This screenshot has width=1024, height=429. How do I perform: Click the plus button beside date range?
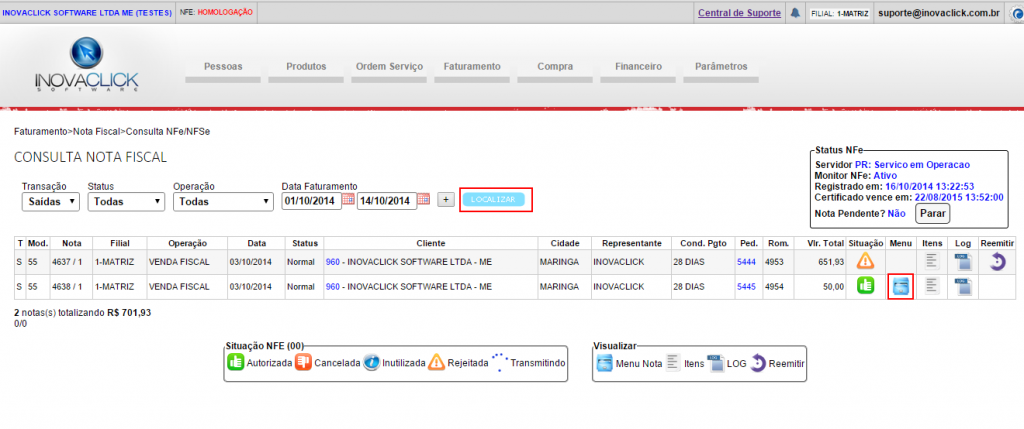point(446,200)
